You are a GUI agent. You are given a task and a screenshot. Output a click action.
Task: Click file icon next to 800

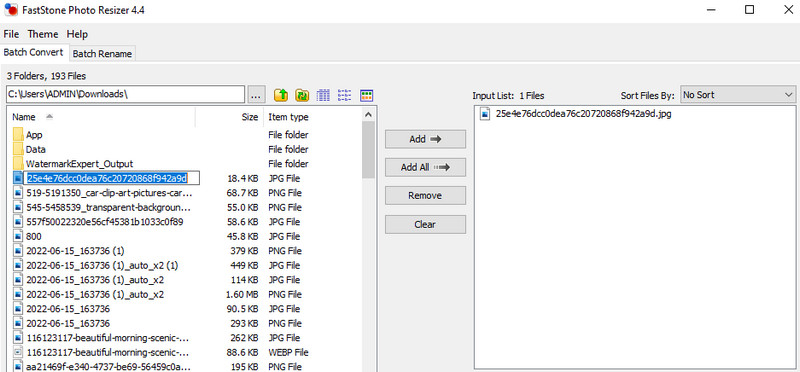(18, 236)
